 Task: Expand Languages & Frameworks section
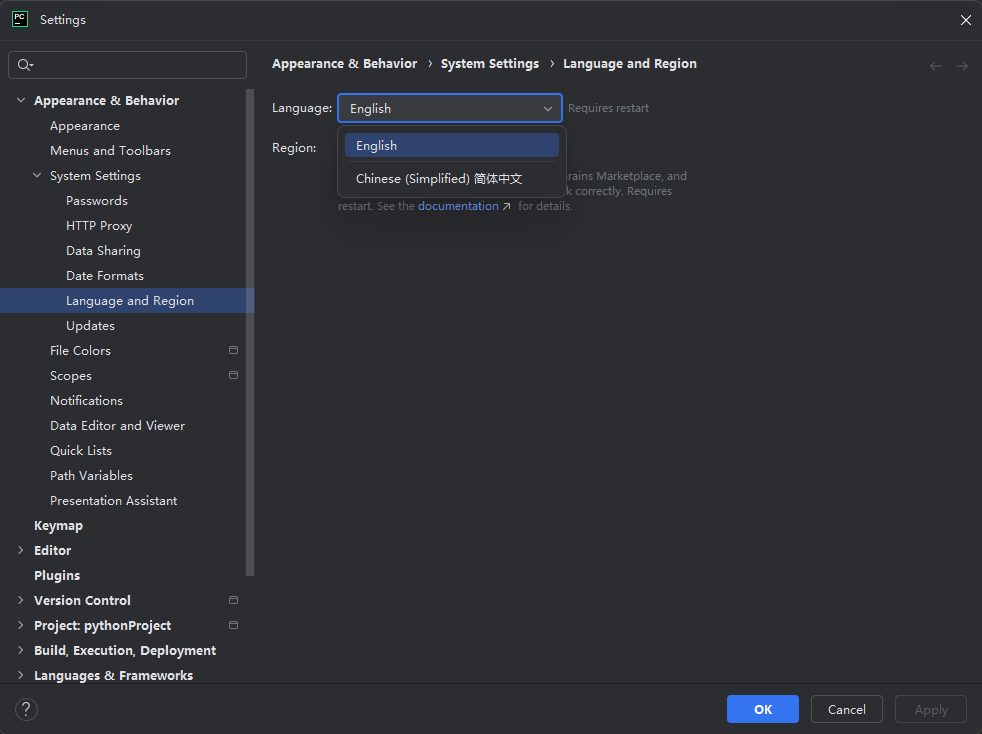pyautogui.click(x=21, y=675)
